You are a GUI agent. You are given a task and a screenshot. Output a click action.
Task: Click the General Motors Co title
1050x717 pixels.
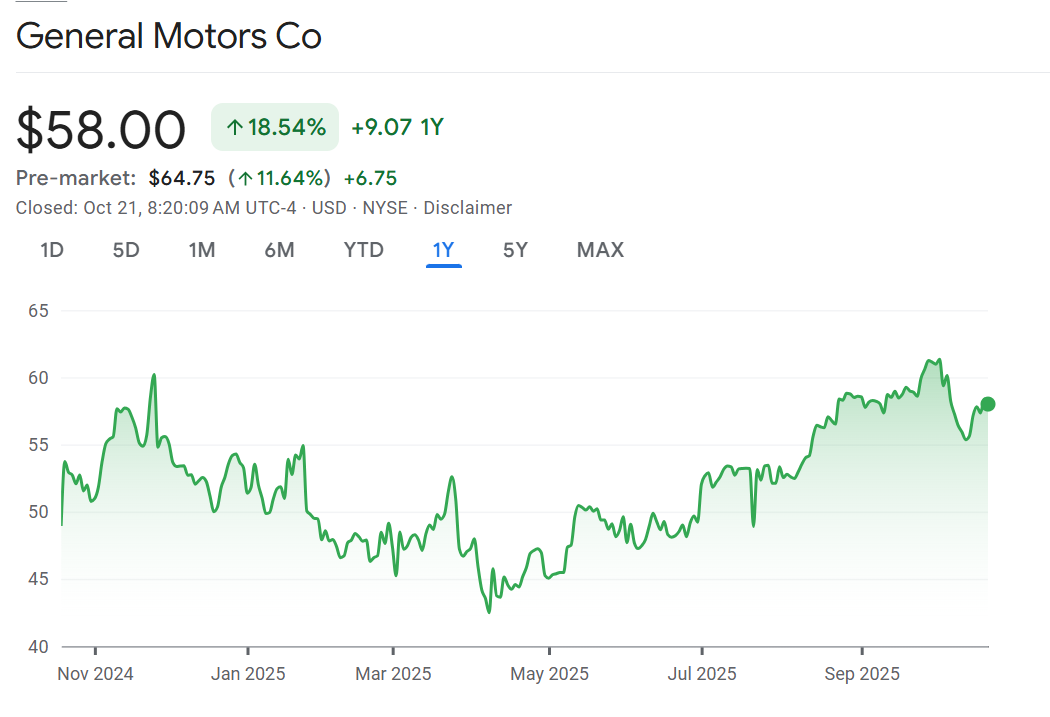point(169,37)
